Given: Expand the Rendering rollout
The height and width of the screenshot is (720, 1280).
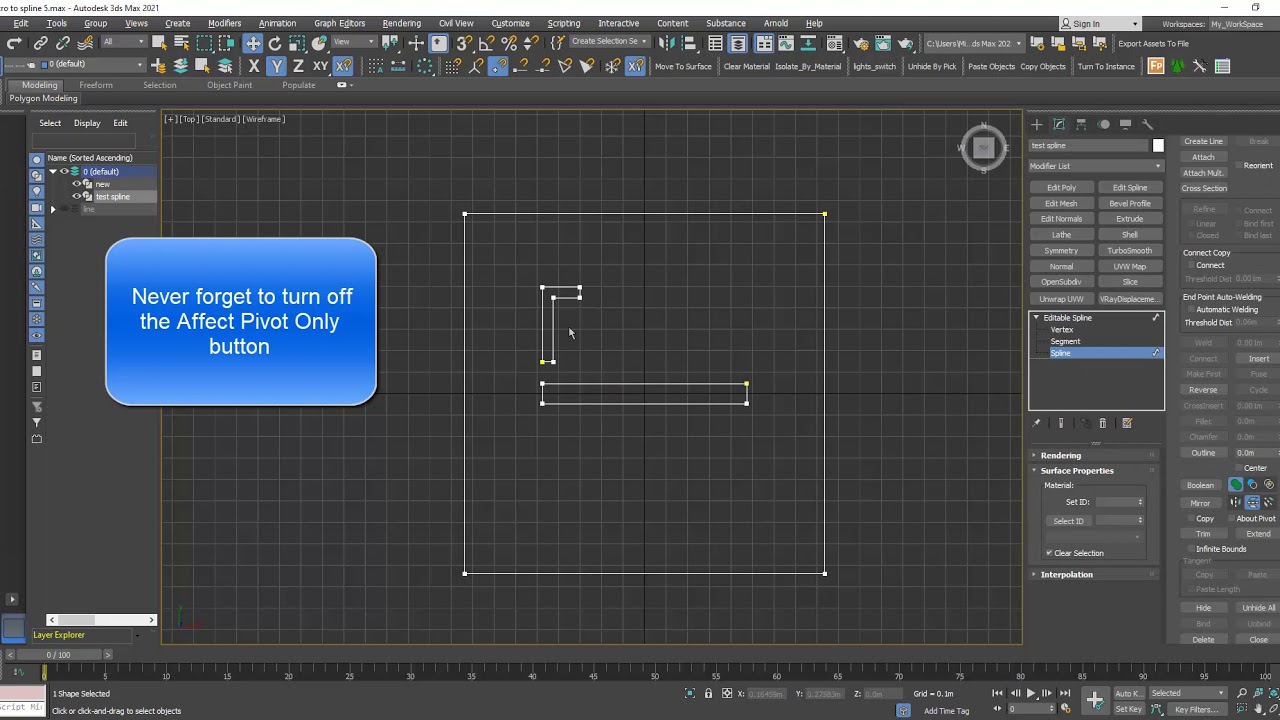Looking at the screenshot, I should [1093, 455].
